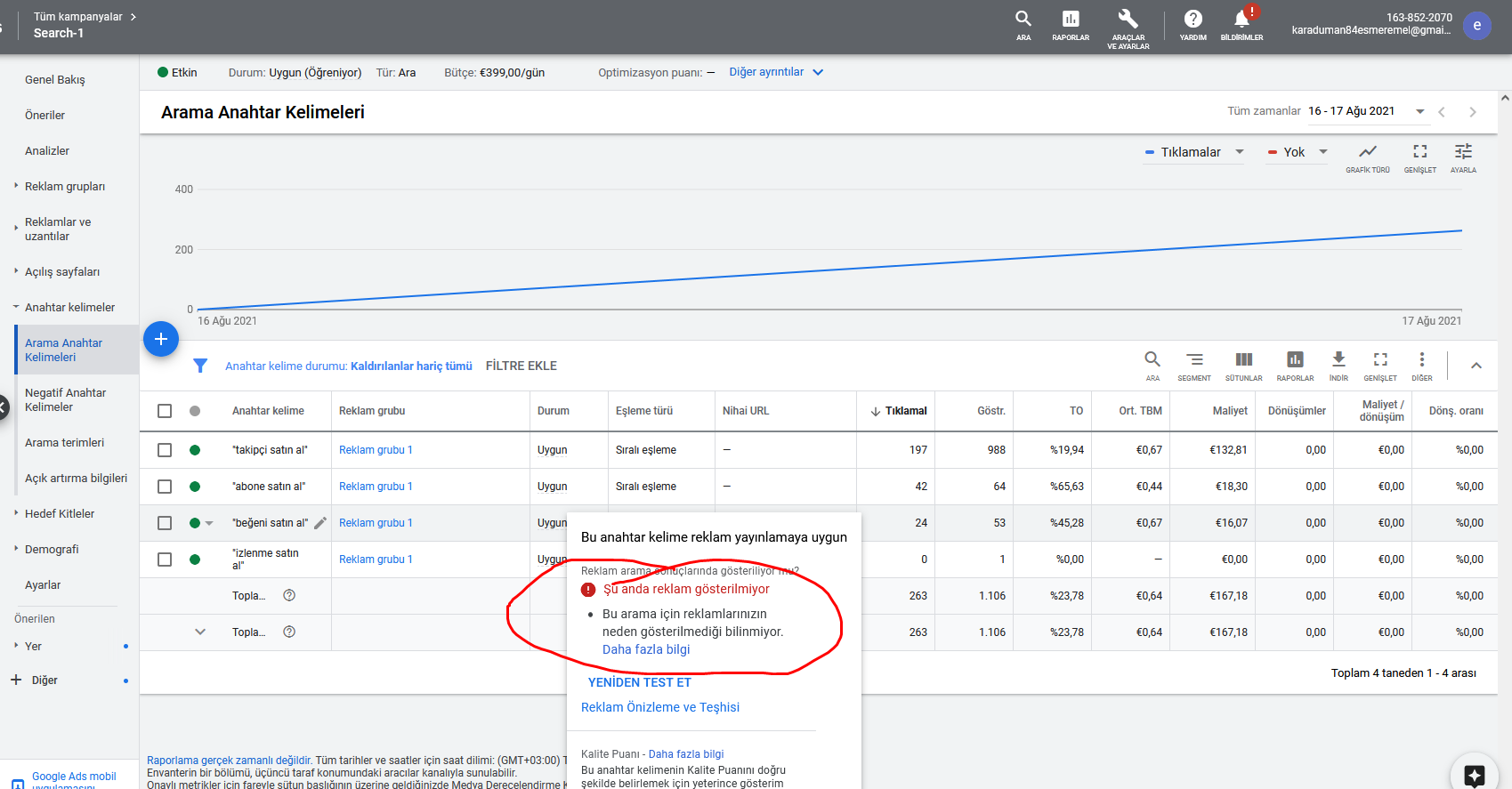Image resolution: width=1512 pixels, height=789 pixels.
Task: Expand Reklam grupları in sidebar
Action: (16, 187)
